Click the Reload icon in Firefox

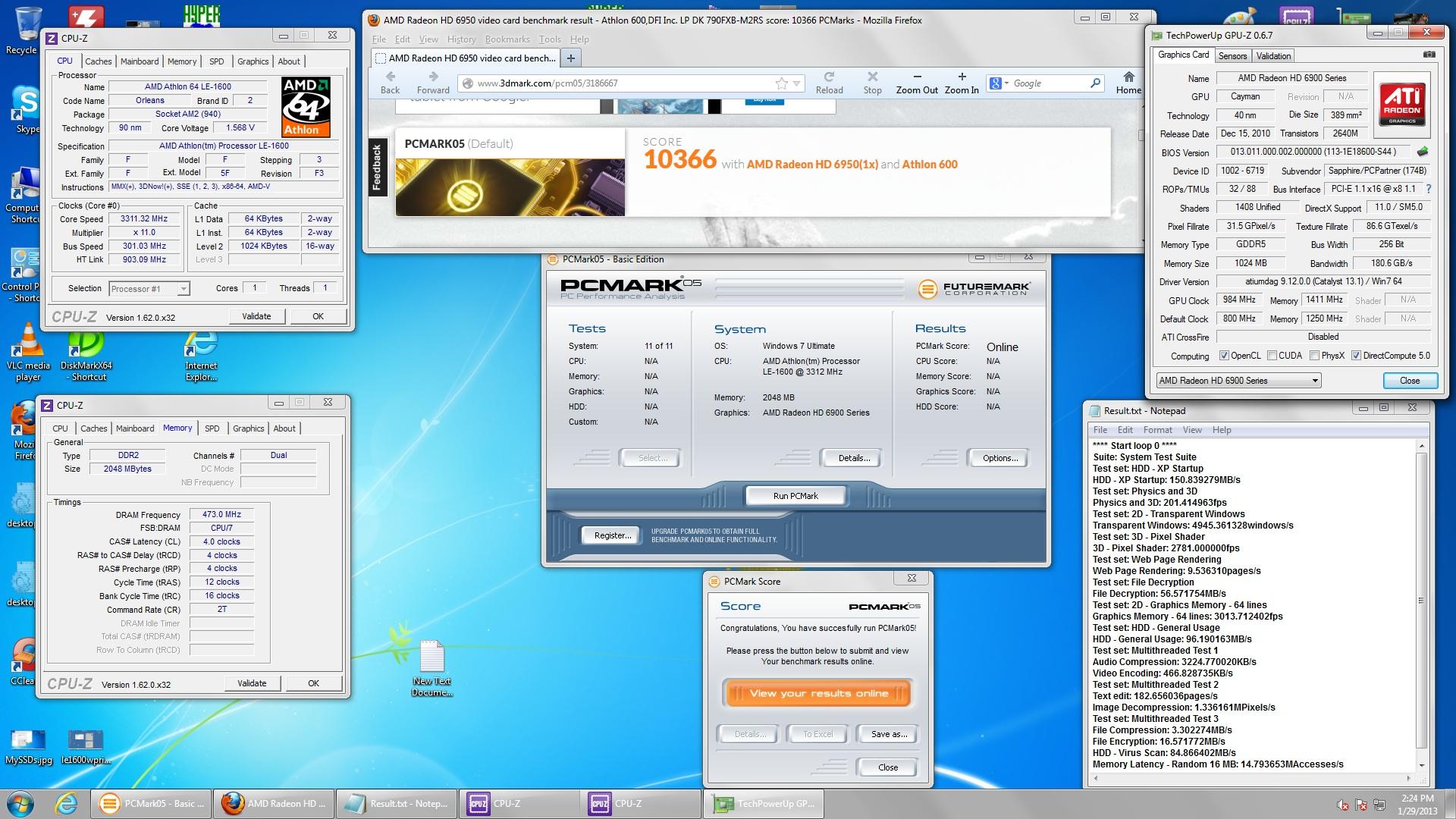(829, 77)
